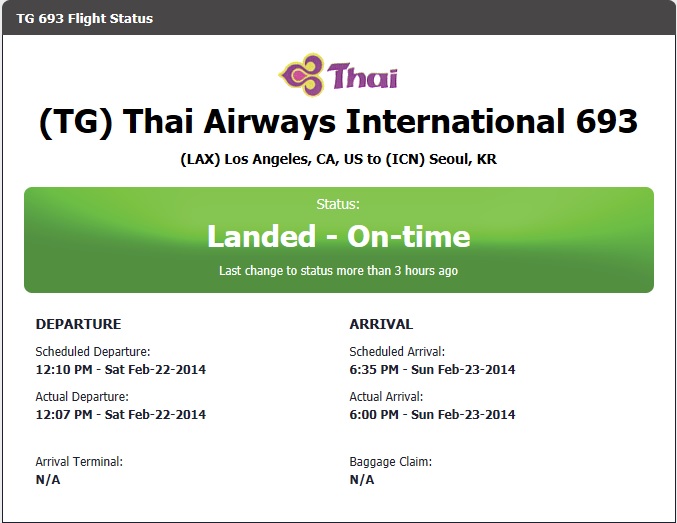The width and height of the screenshot is (677, 523).
Task: Click the Thai Airways orchid logo
Action: click(301, 75)
